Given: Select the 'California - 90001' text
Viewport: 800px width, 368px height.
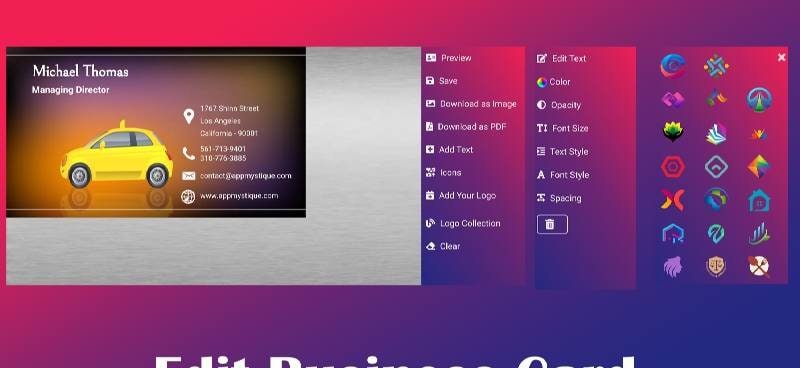Looking at the screenshot, I should pos(229,133).
